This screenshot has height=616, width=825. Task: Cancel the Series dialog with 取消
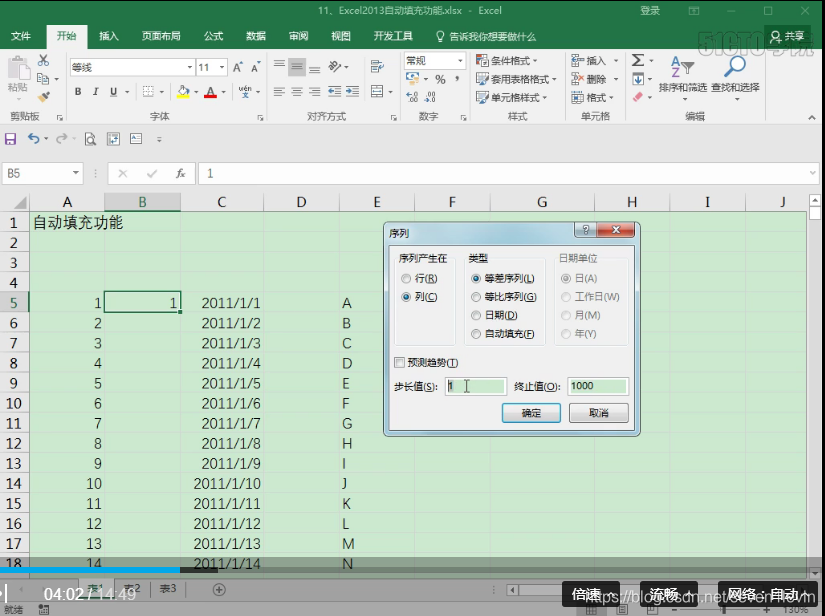coord(599,413)
